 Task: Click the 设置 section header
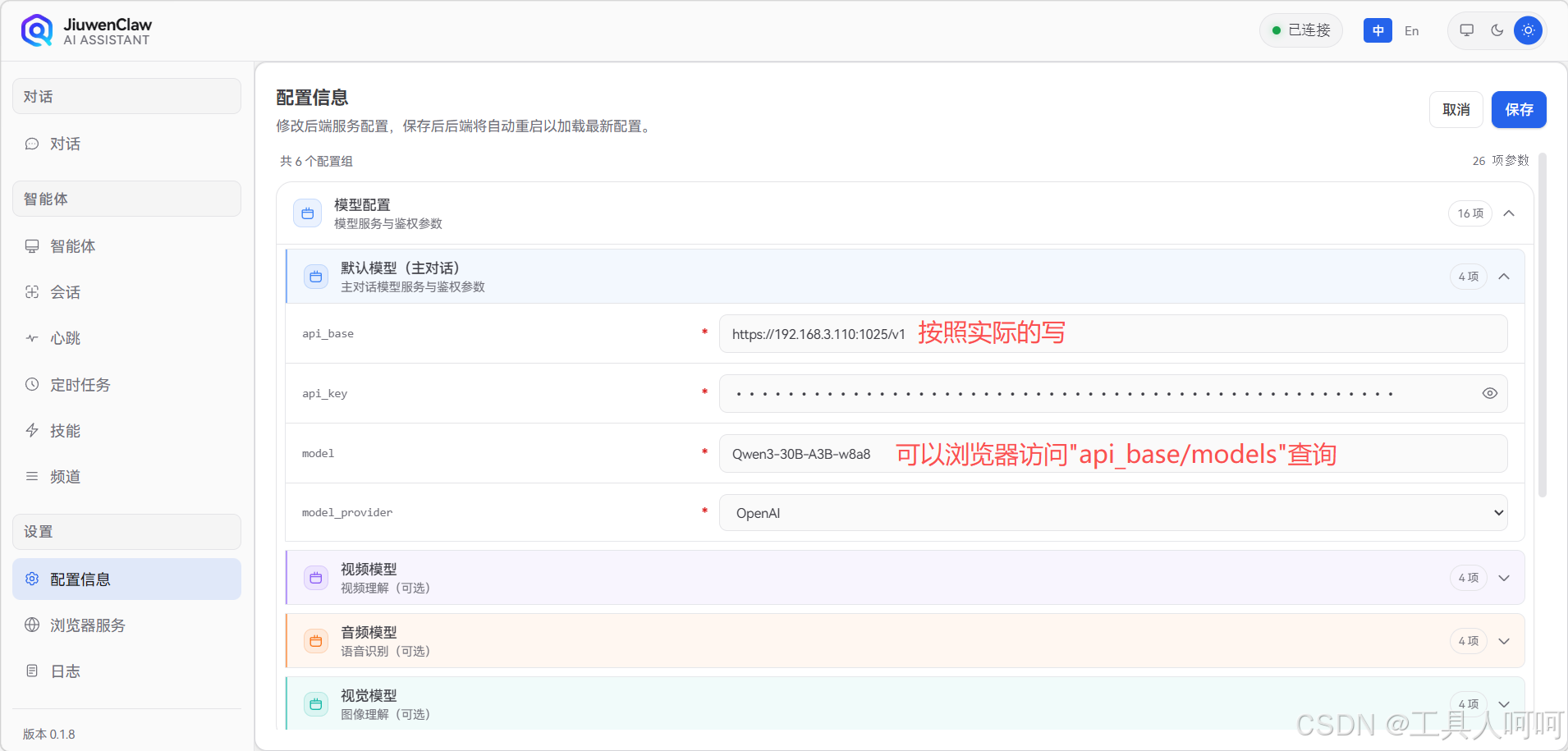pos(126,531)
